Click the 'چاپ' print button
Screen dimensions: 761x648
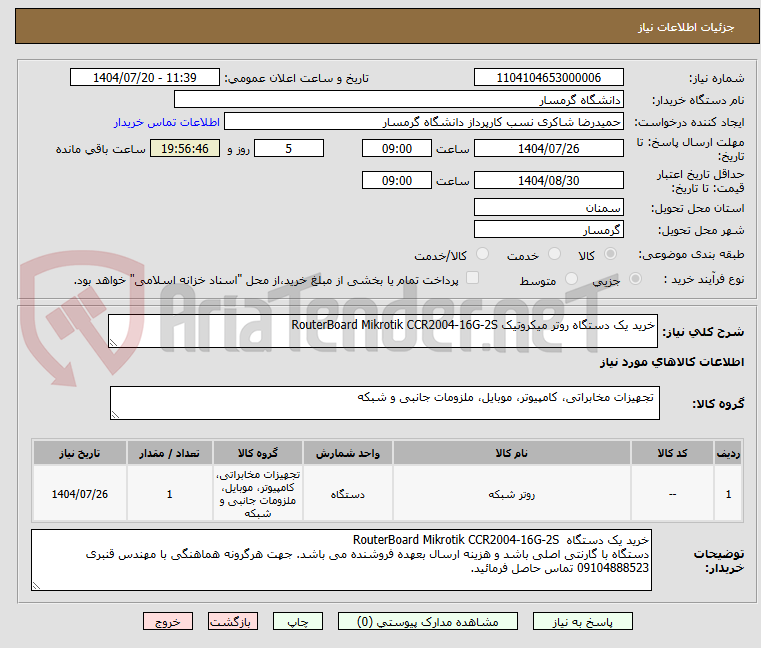(298, 621)
